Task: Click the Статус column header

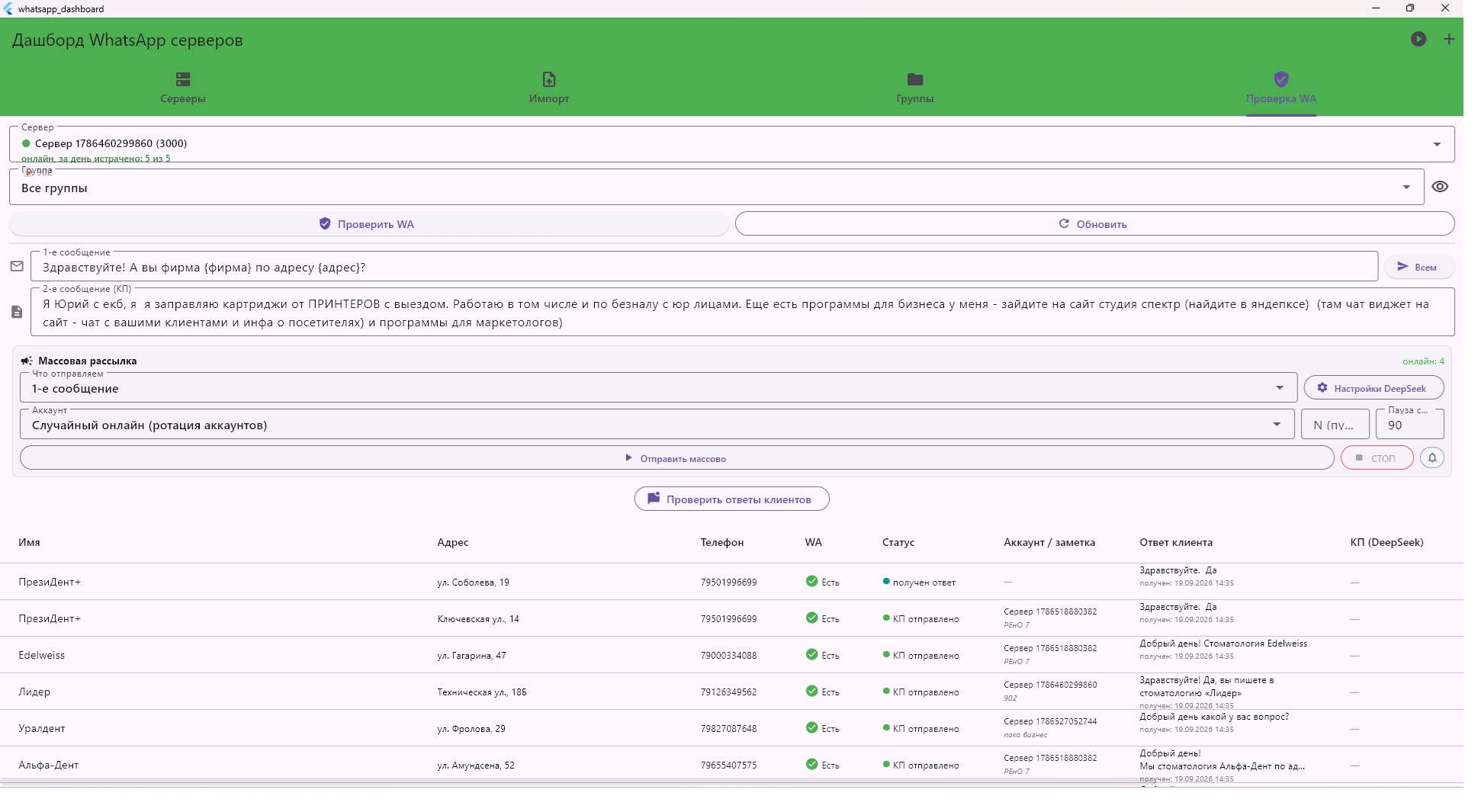Action: (x=898, y=542)
